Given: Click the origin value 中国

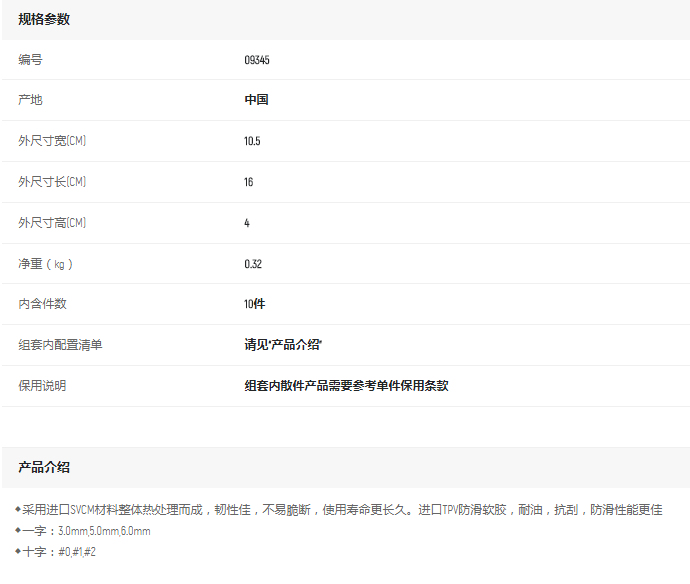Looking at the screenshot, I should pos(256,100).
